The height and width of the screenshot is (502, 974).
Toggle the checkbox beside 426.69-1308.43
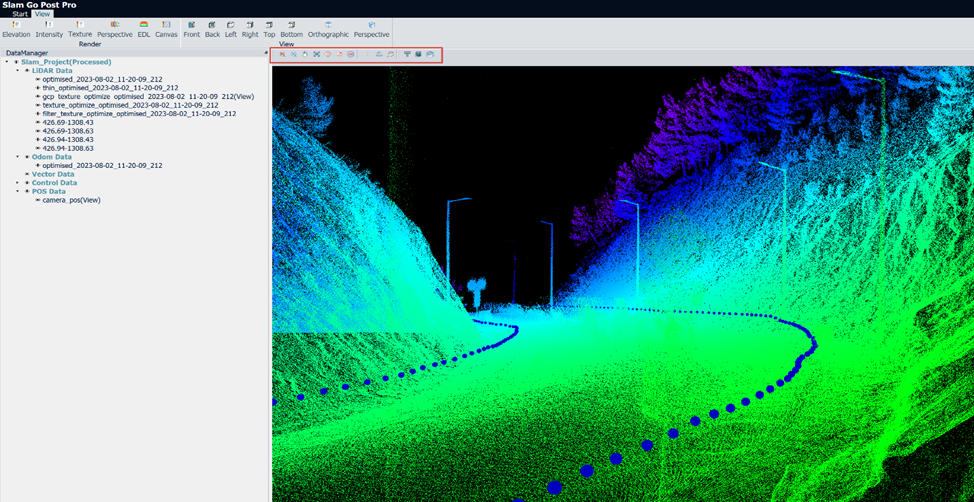38,122
